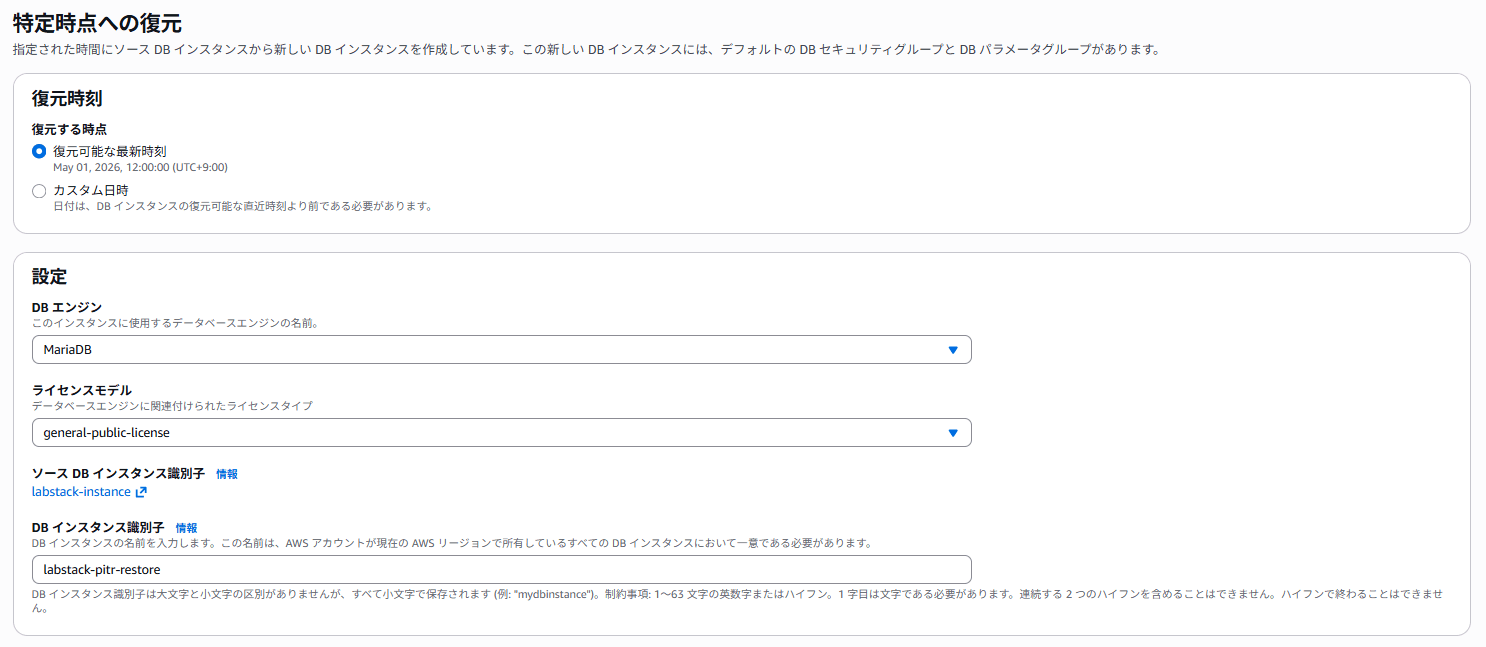Click the DB エンジン field label
This screenshot has width=1486, height=647.
(67, 307)
